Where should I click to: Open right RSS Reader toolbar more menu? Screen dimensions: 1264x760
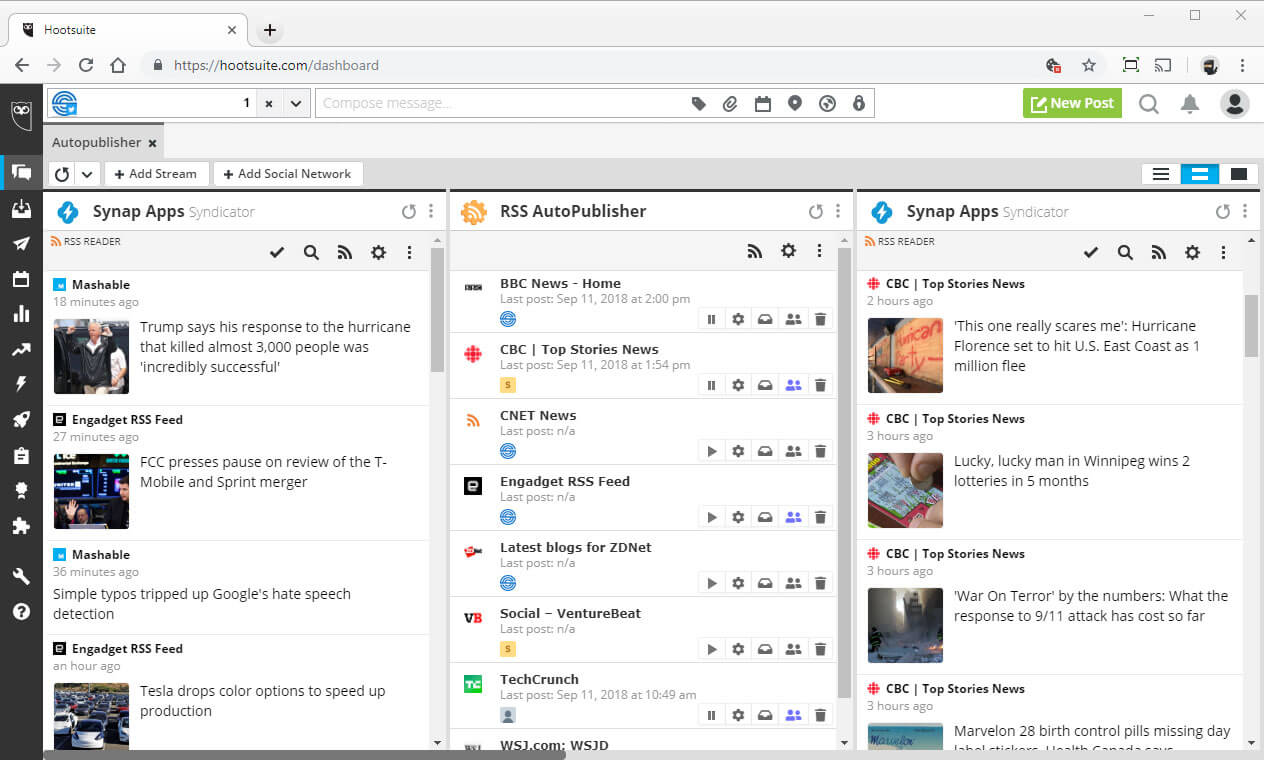pos(1224,253)
